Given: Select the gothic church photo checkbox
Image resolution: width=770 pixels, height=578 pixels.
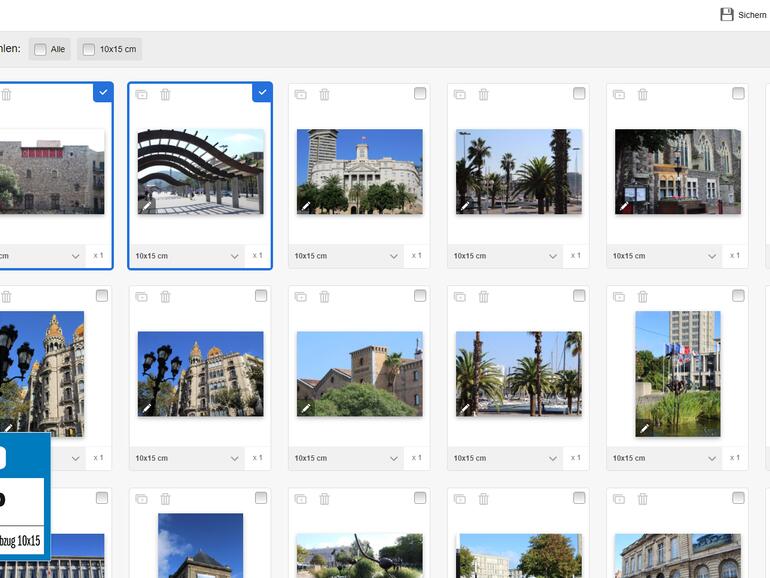Looking at the screenshot, I should click(x=738, y=93).
